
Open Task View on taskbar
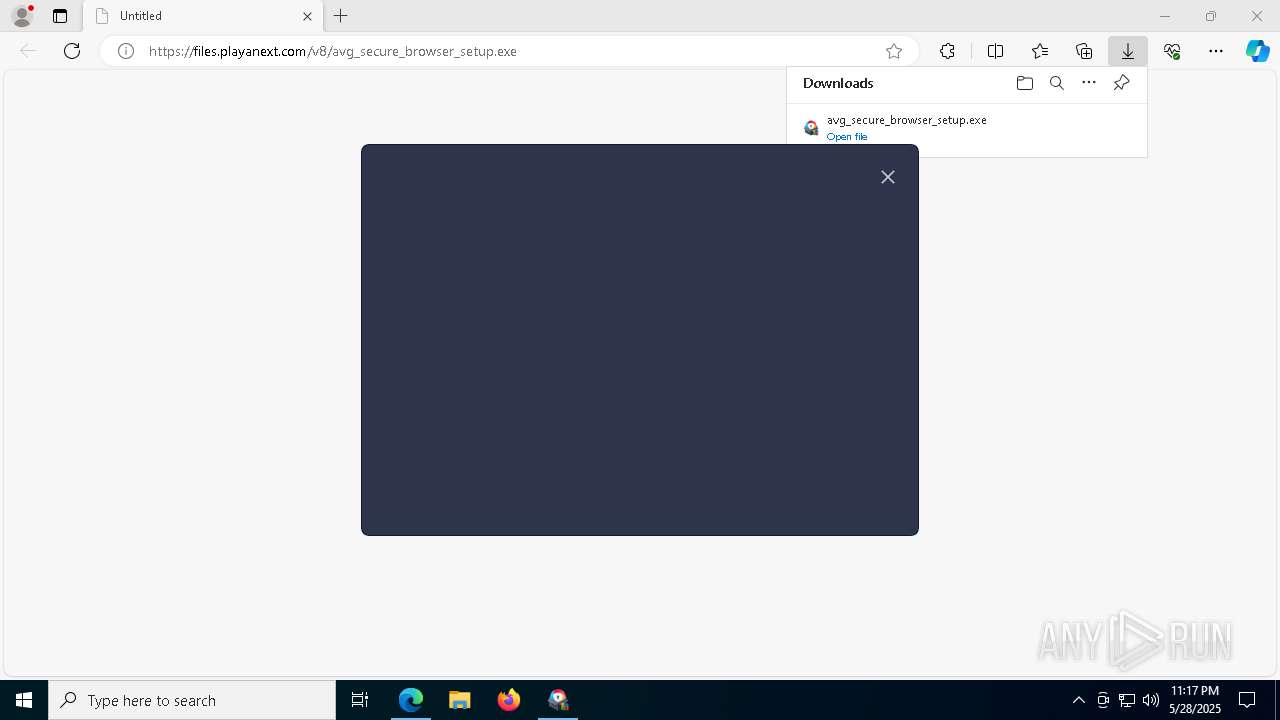click(360, 700)
